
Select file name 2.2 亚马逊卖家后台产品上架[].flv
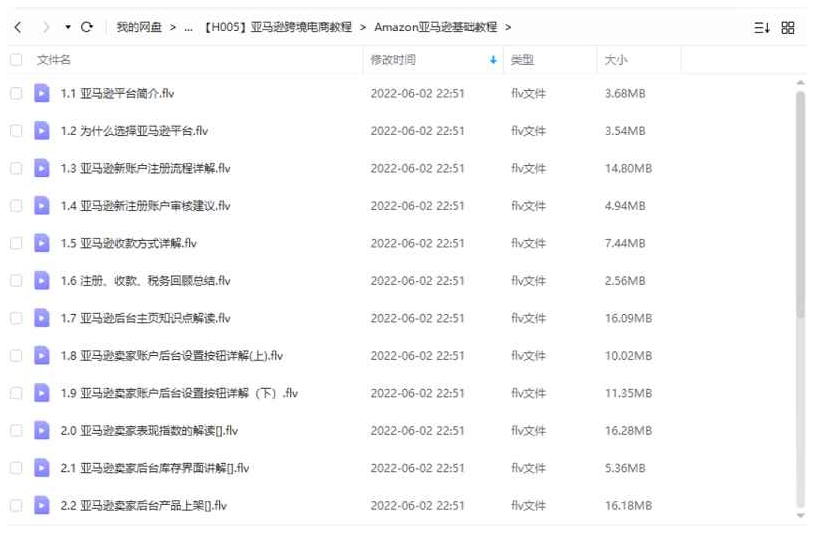(143, 505)
